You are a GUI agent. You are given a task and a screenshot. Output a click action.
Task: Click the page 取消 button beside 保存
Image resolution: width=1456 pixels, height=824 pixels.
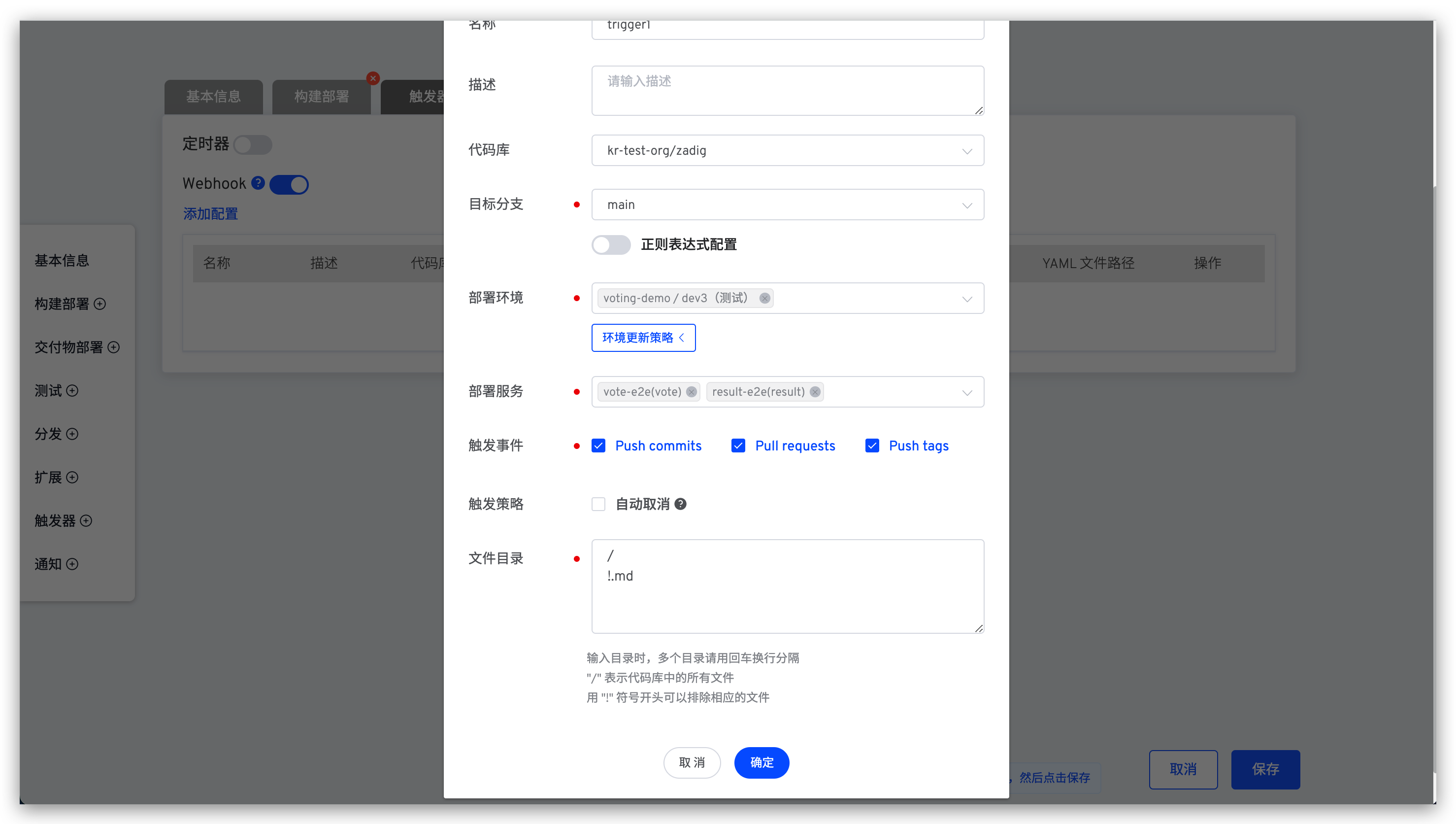(1183, 770)
